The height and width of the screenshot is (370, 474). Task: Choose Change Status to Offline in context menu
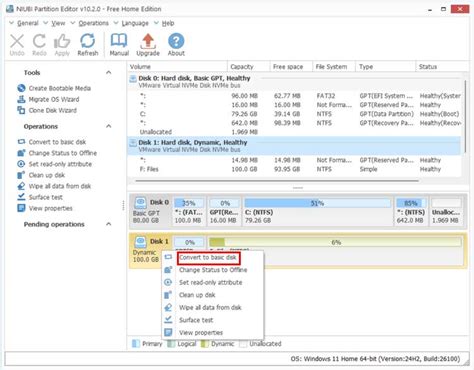click(213, 270)
